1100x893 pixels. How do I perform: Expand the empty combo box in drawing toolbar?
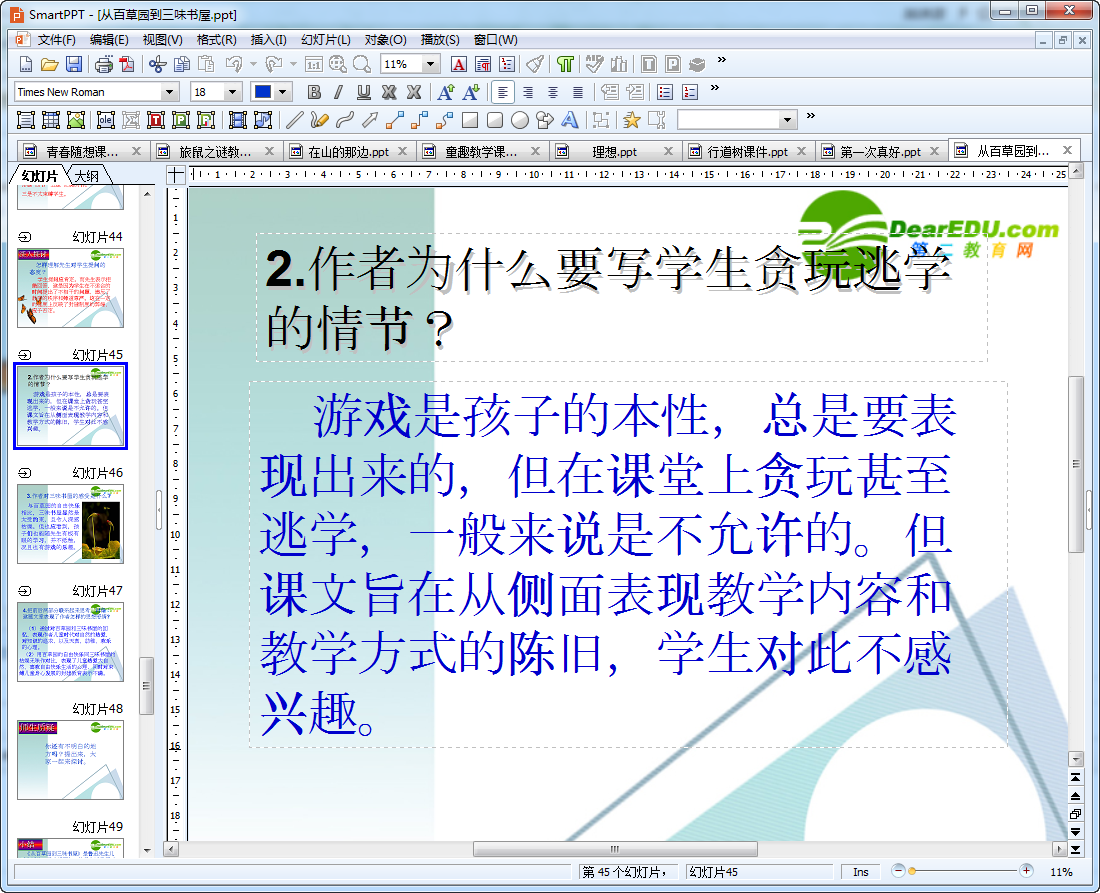[x=787, y=120]
